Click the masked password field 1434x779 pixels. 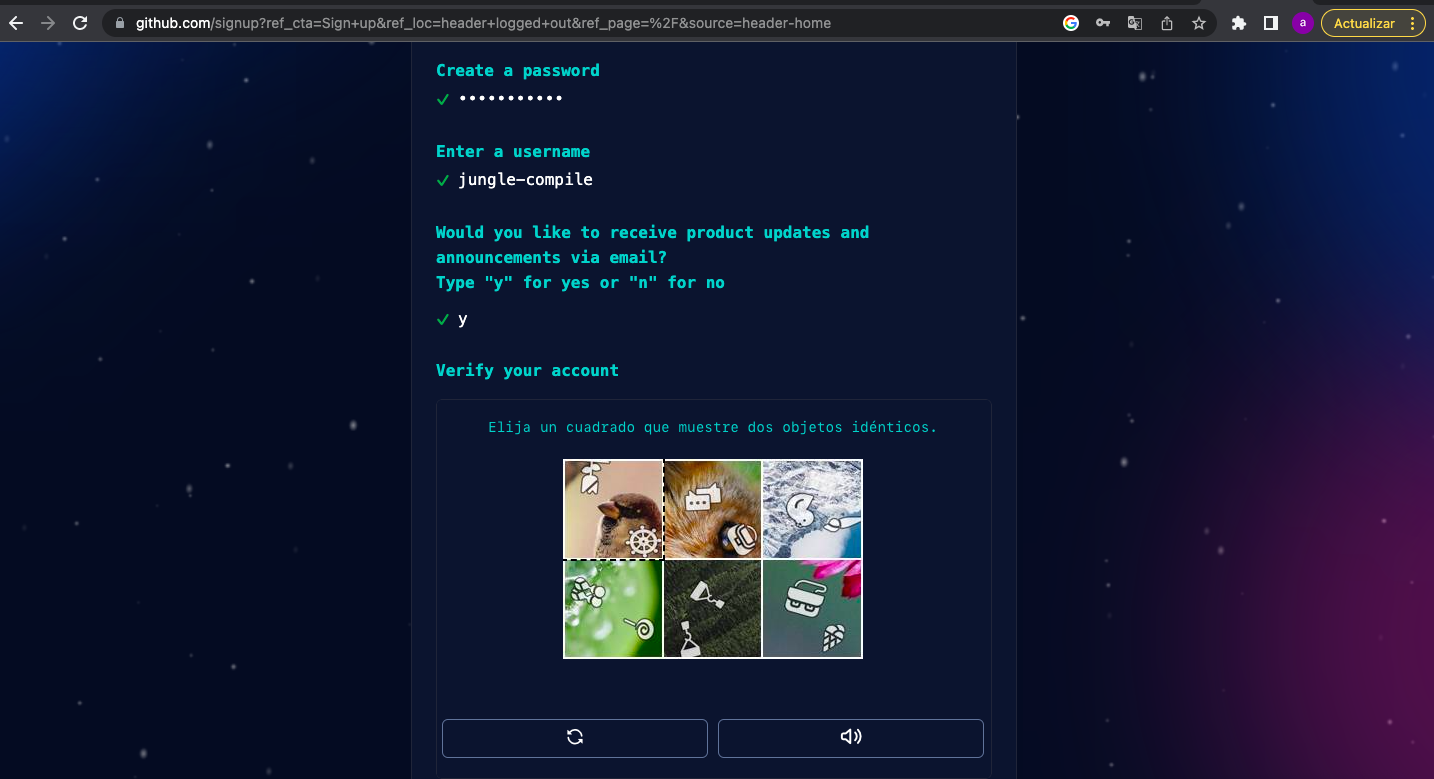point(511,98)
